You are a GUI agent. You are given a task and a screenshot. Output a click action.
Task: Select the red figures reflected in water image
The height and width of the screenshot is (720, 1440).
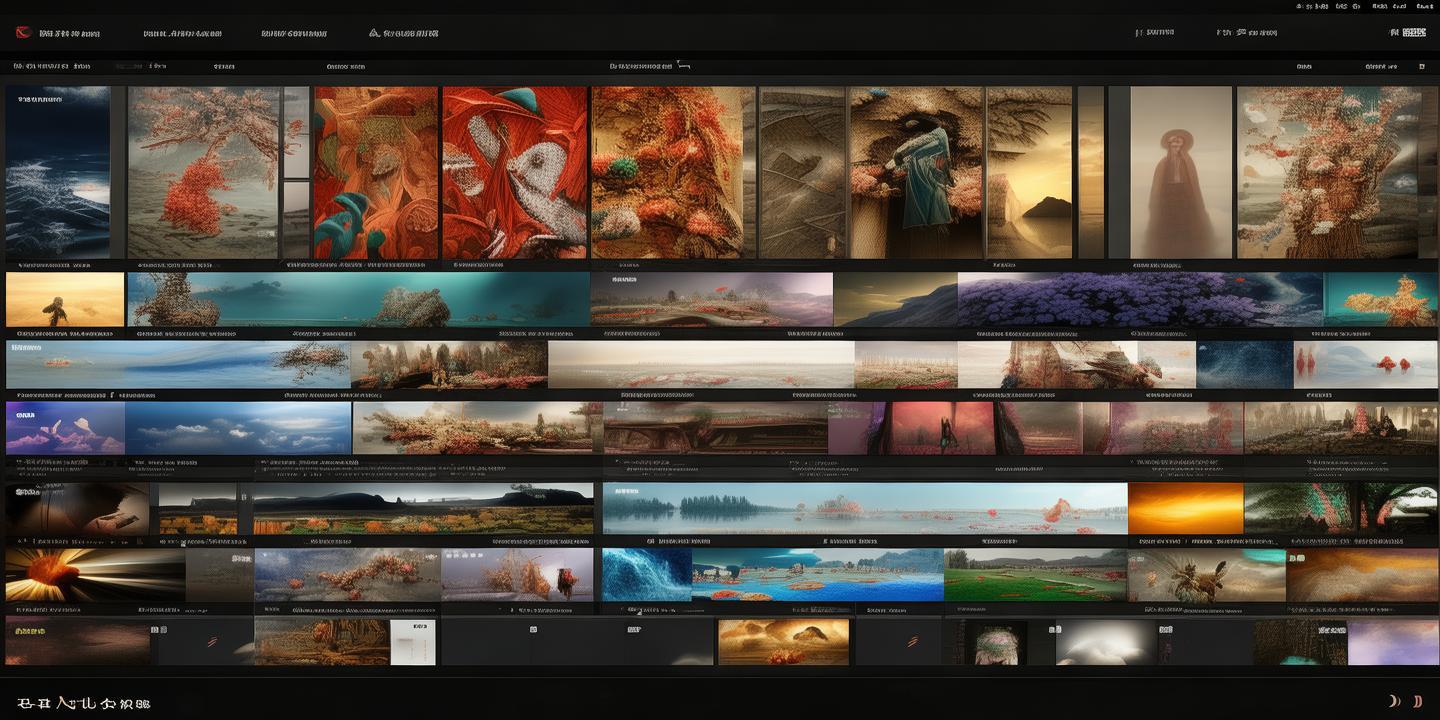(x=1366, y=364)
